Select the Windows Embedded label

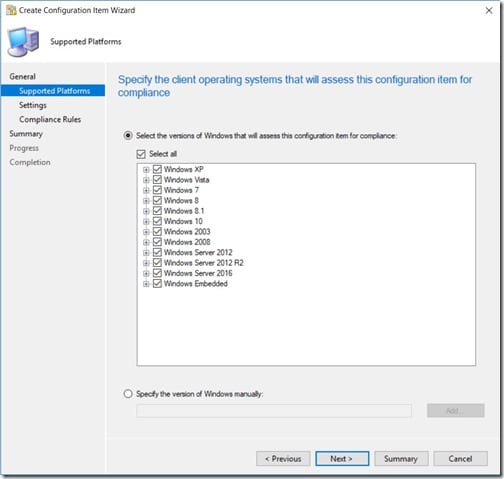196,284
